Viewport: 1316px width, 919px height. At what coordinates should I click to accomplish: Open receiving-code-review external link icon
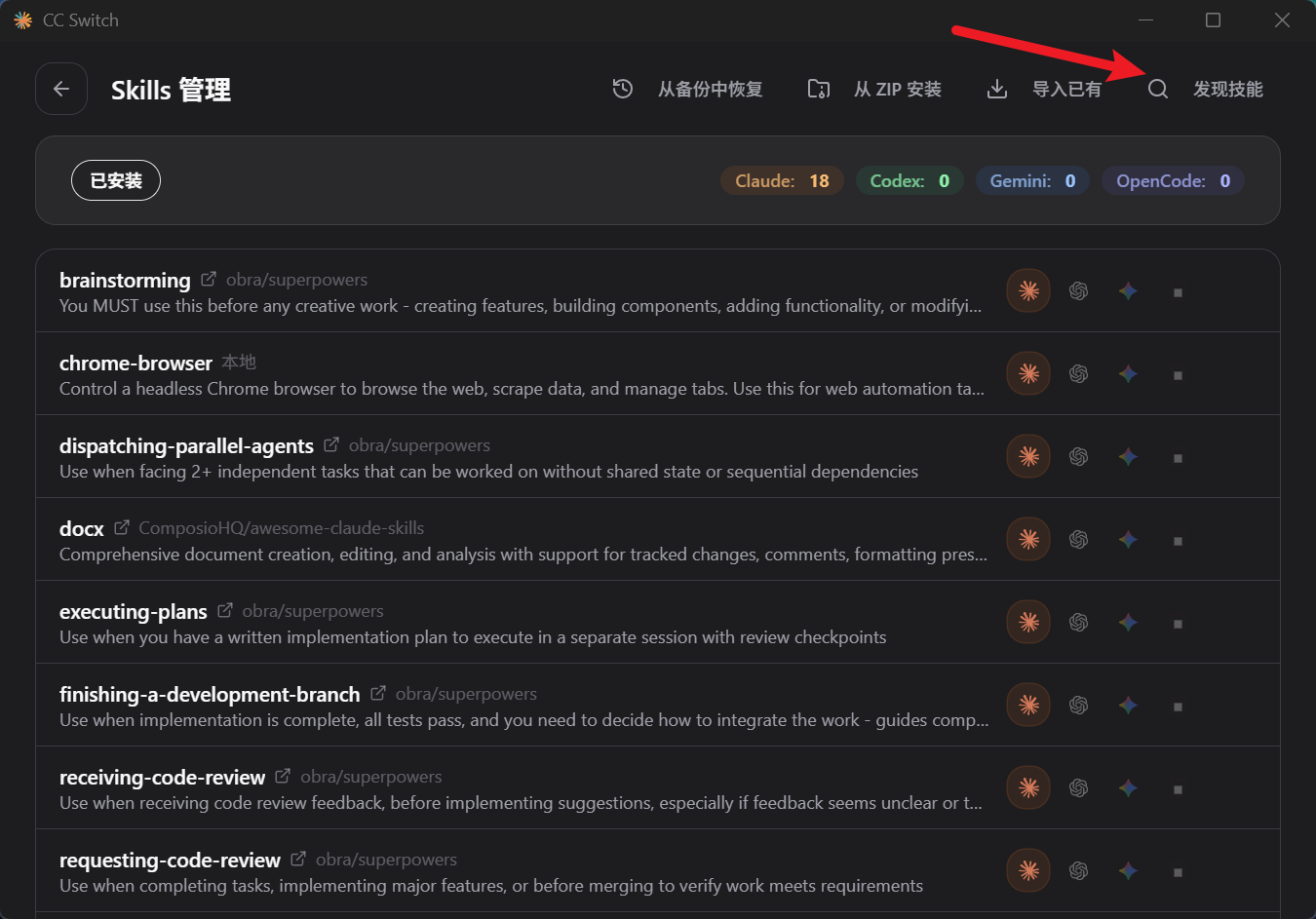[283, 776]
